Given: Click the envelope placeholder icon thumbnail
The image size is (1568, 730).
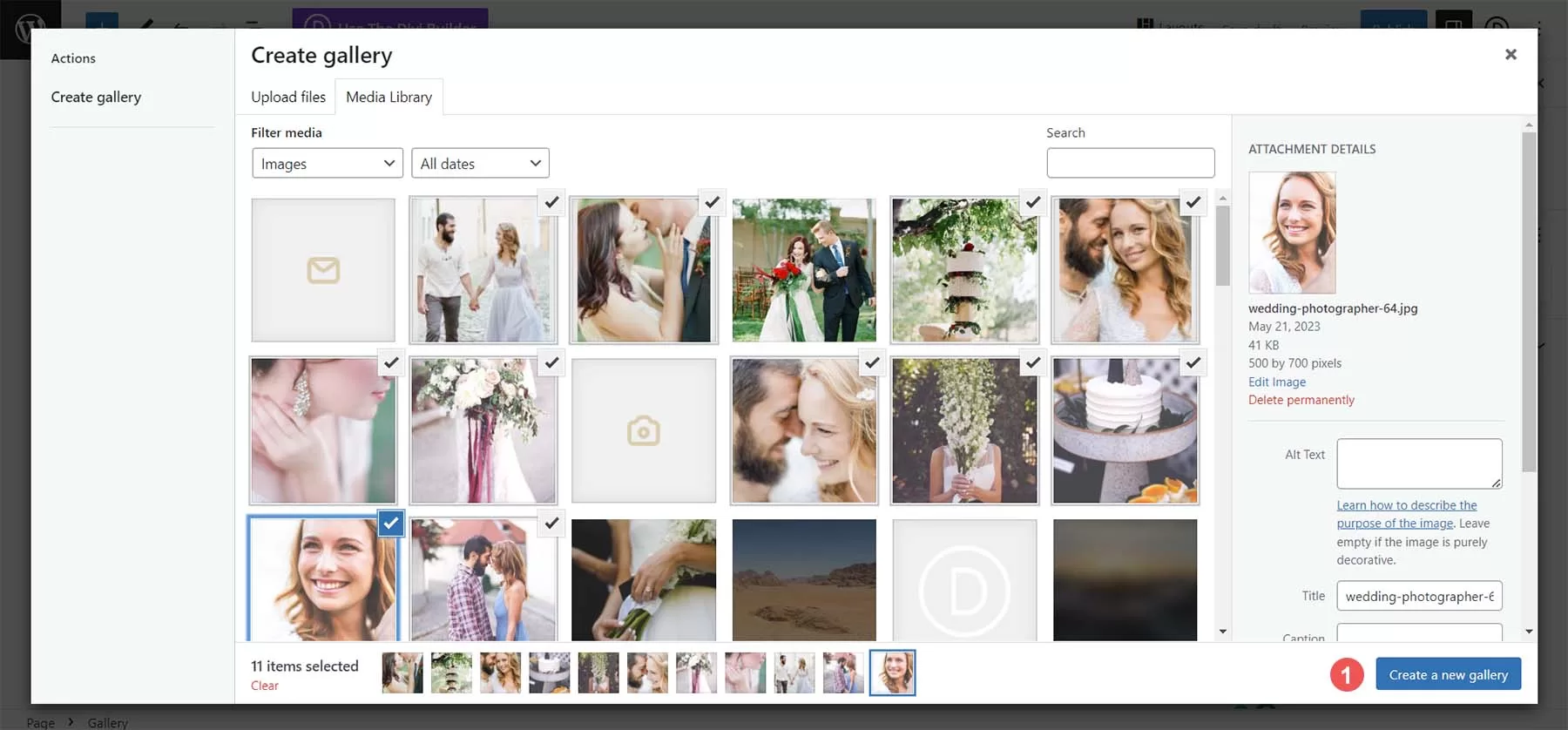Looking at the screenshot, I should tap(323, 270).
